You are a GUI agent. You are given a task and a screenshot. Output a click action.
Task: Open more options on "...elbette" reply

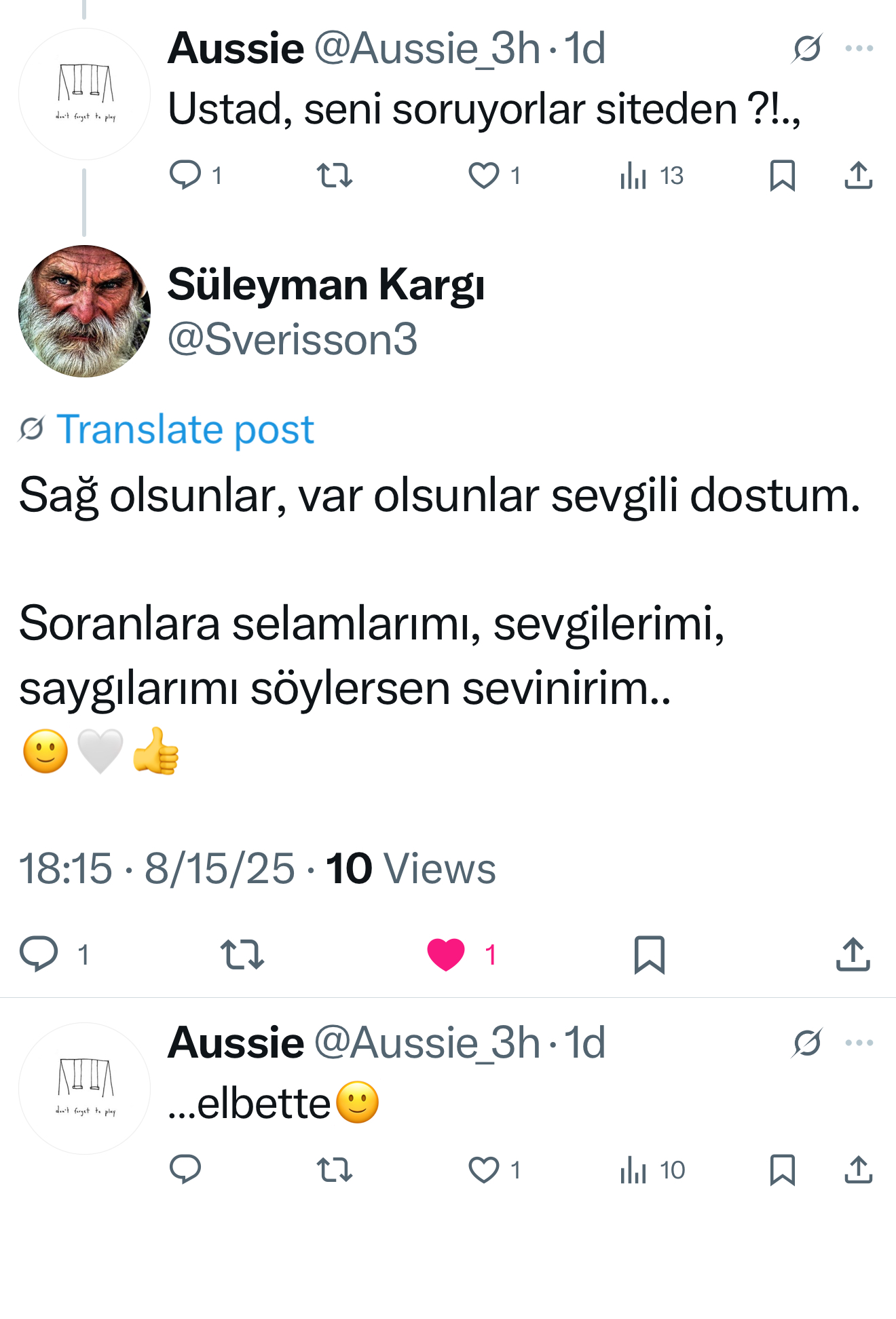tap(859, 1043)
